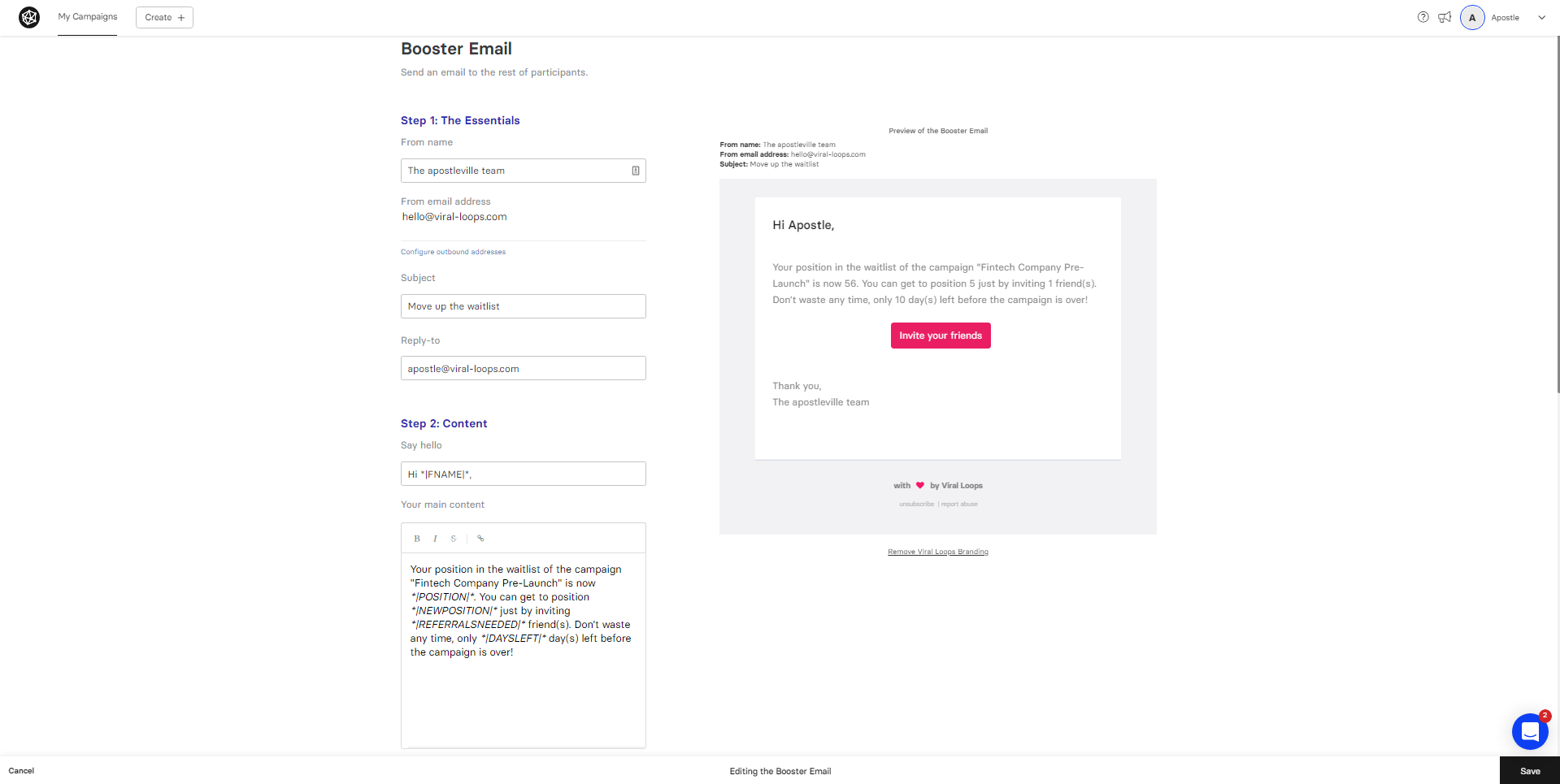Click the Apostle username label
1560x784 pixels.
(1505, 17)
